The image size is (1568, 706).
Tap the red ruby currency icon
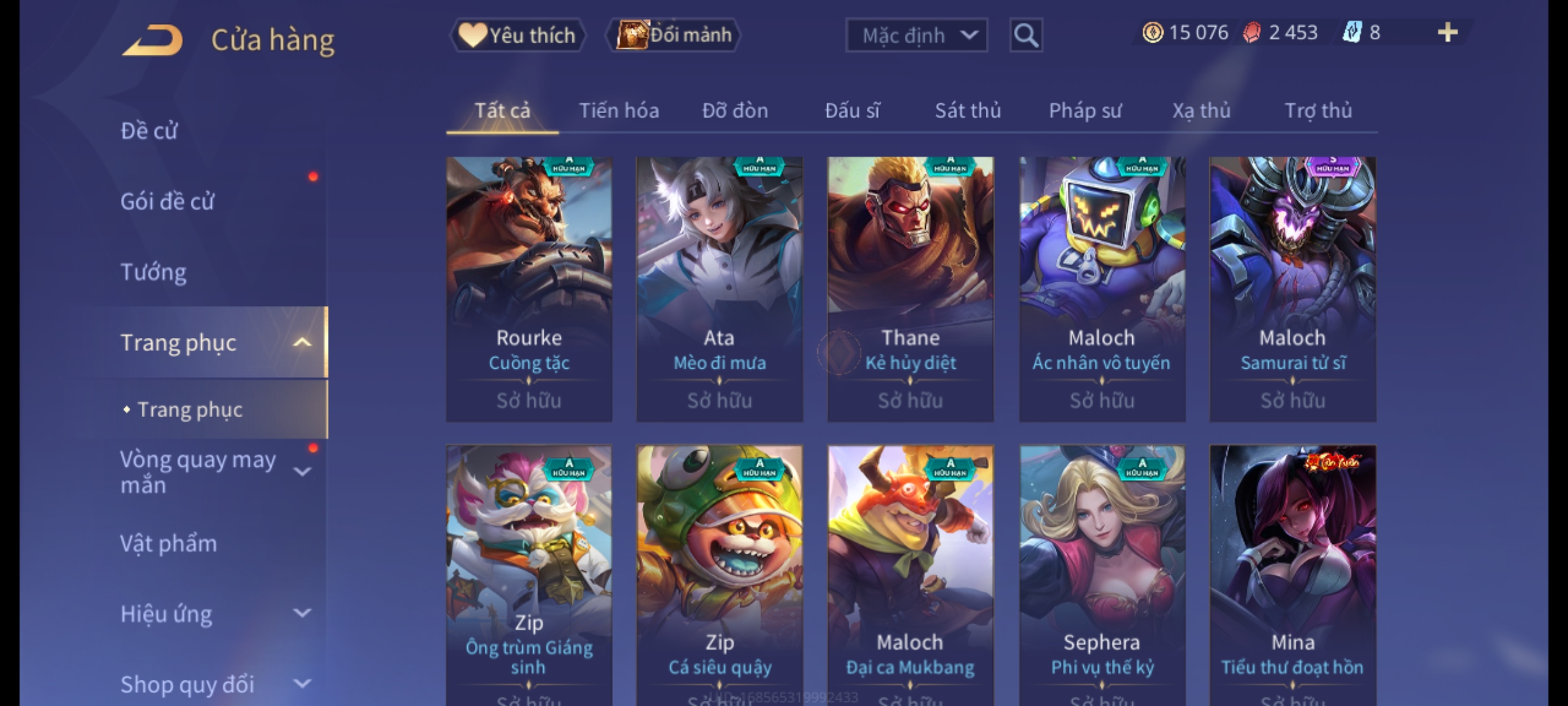click(1251, 33)
